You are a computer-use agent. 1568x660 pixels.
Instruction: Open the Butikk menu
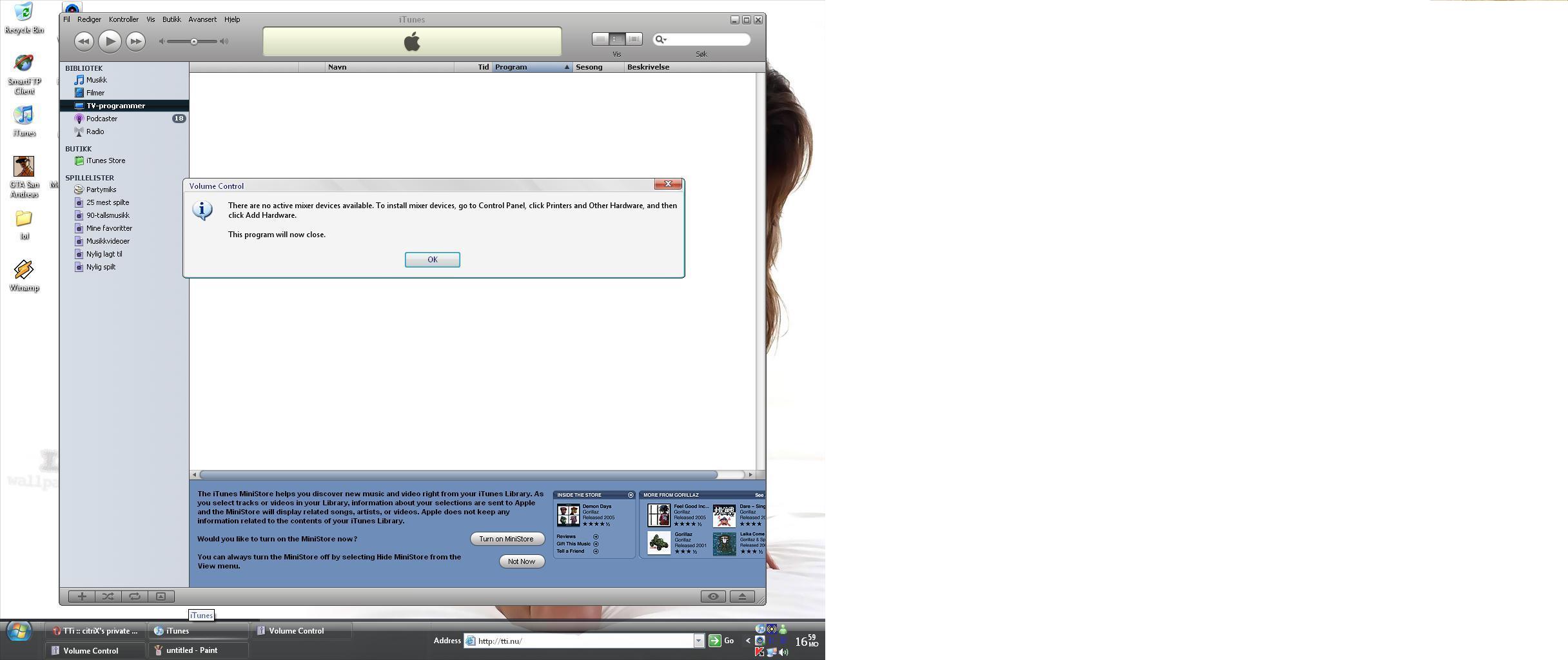coord(171,19)
